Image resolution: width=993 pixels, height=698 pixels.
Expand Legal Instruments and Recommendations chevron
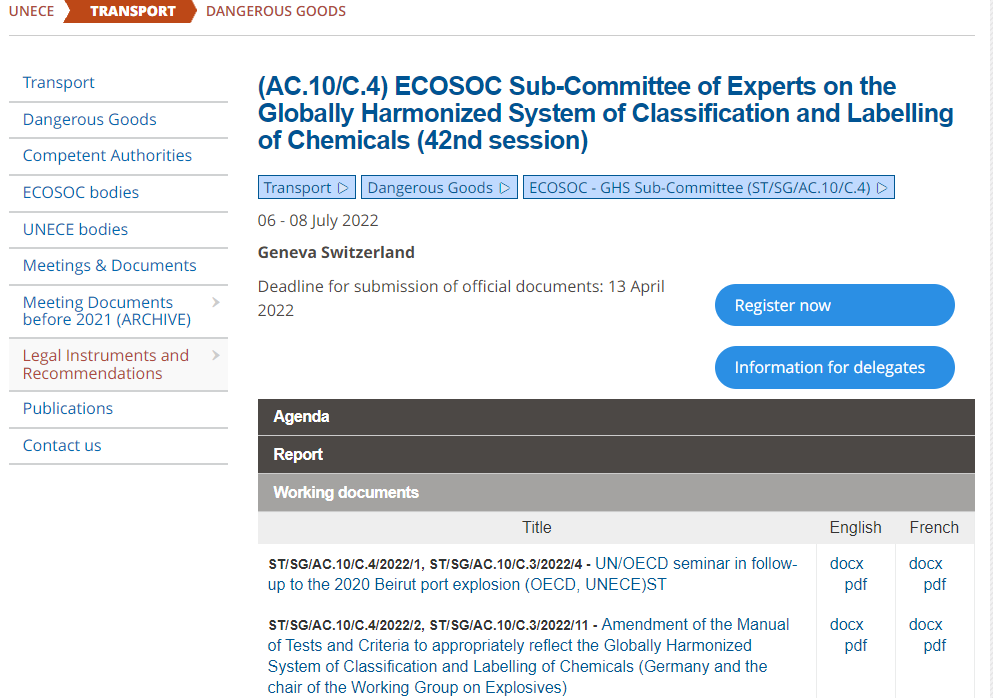pos(215,355)
